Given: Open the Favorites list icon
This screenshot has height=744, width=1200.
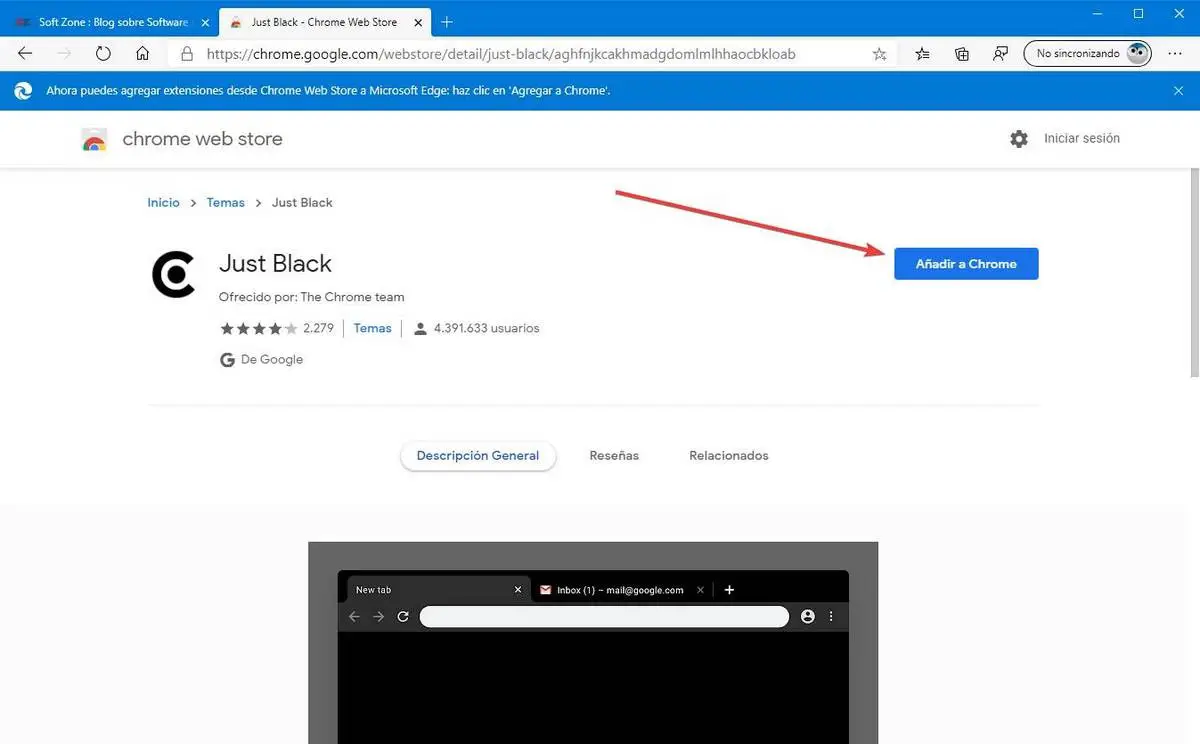Looking at the screenshot, I should [x=922, y=54].
